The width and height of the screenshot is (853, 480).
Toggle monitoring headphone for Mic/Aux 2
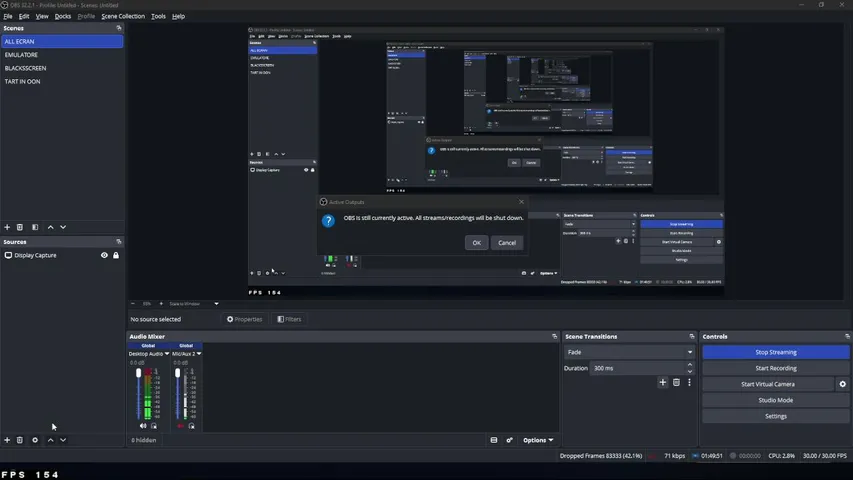pyautogui.click(x=191, y=426)
